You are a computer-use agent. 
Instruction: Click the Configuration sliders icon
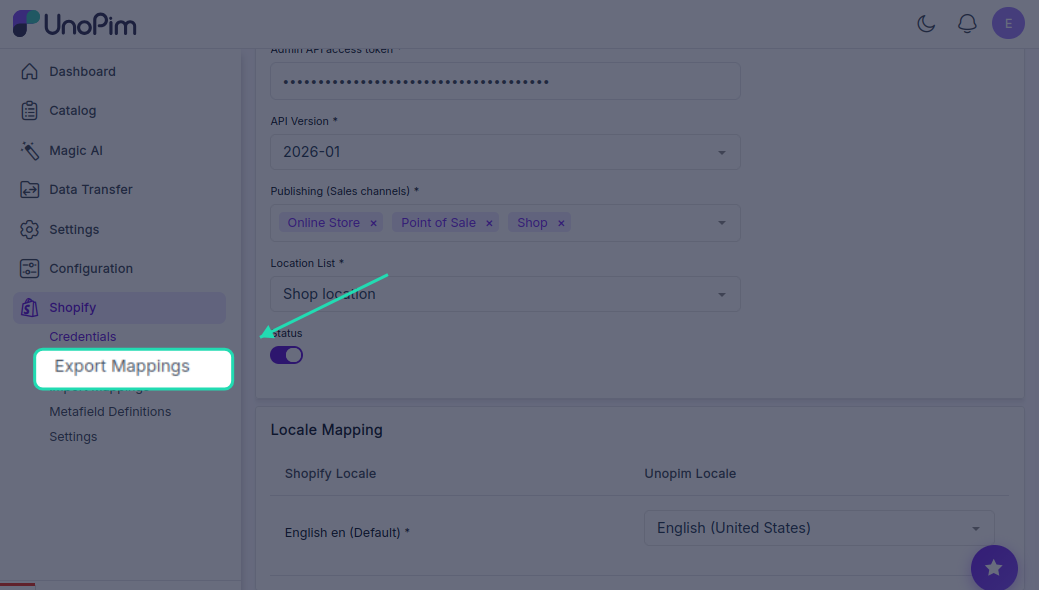(29, 268)
